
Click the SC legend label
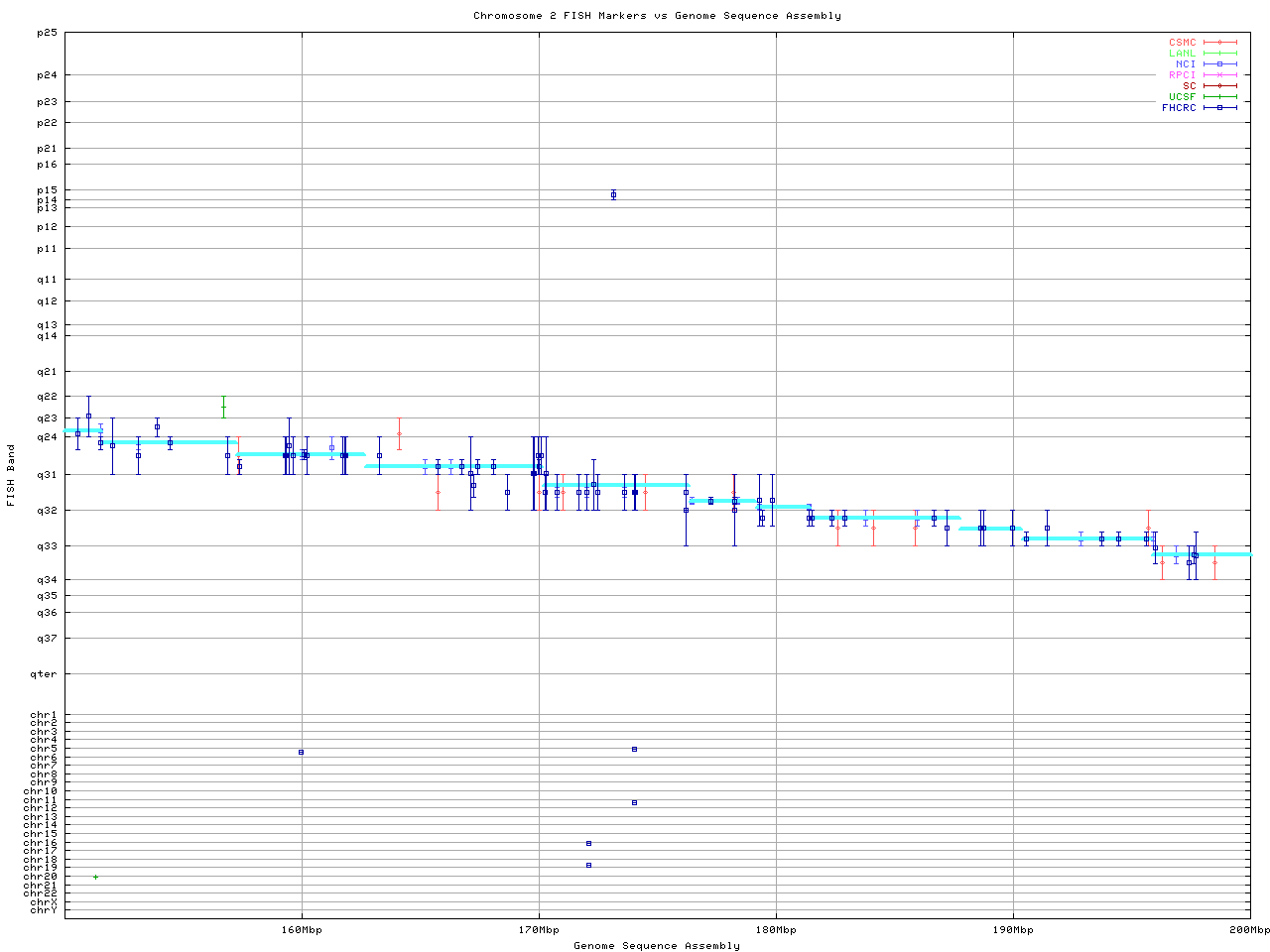(x=1189, y=85)
